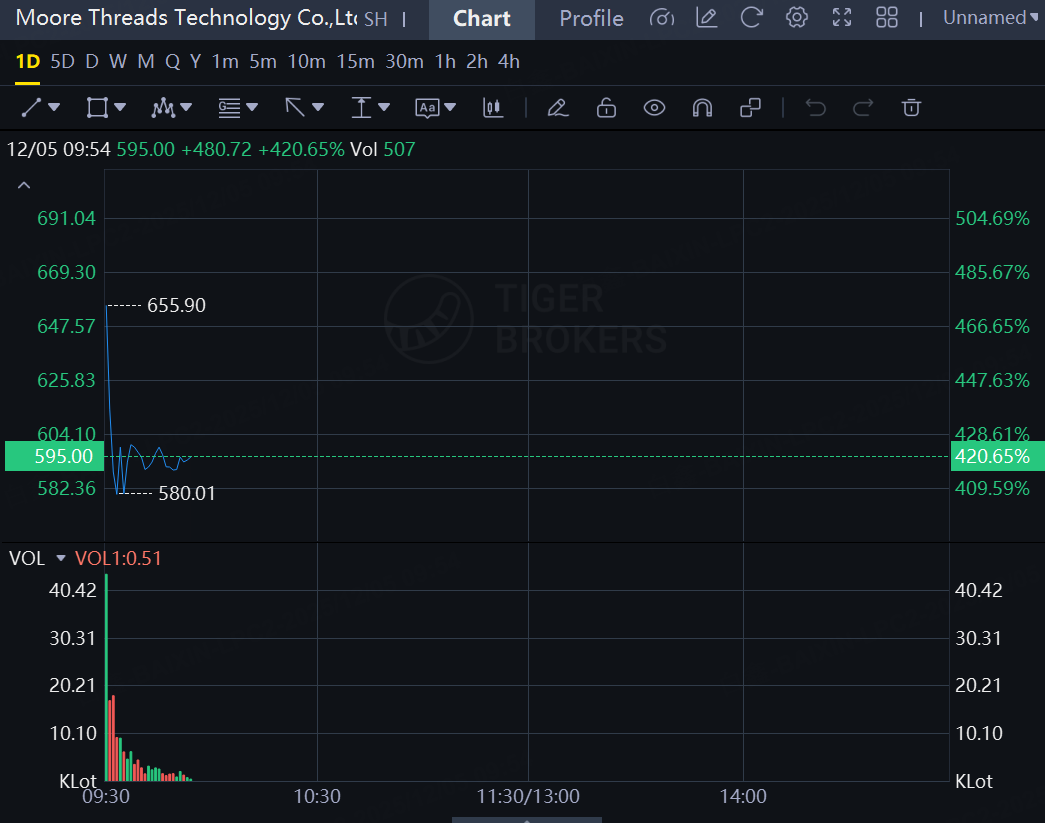
Task: Select the text annotation tool
Action: (427, 107)
